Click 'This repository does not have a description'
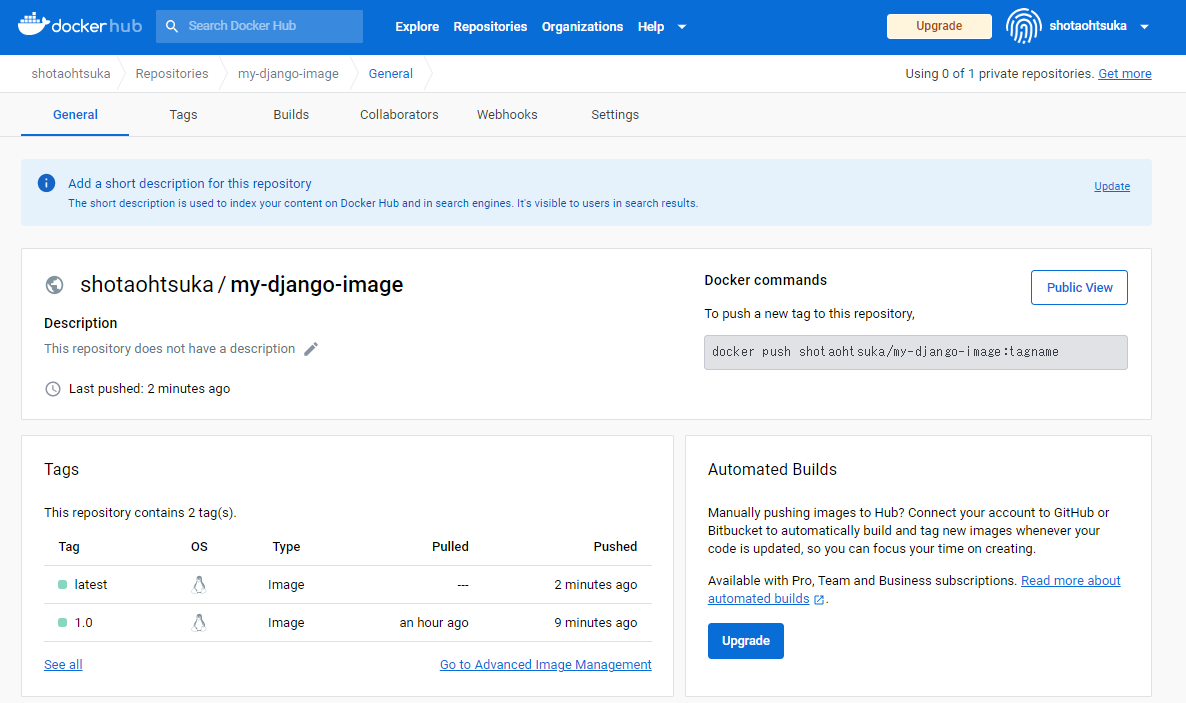Image resolution: width=1186 pixels, height=703 pixels. pos(169,348)
